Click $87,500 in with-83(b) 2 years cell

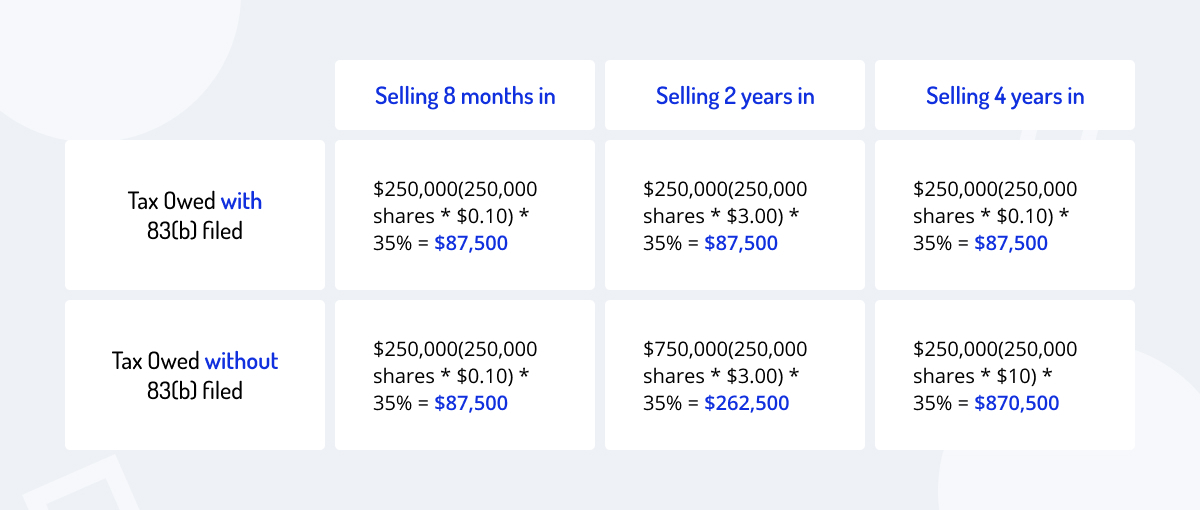click(741, 243)
